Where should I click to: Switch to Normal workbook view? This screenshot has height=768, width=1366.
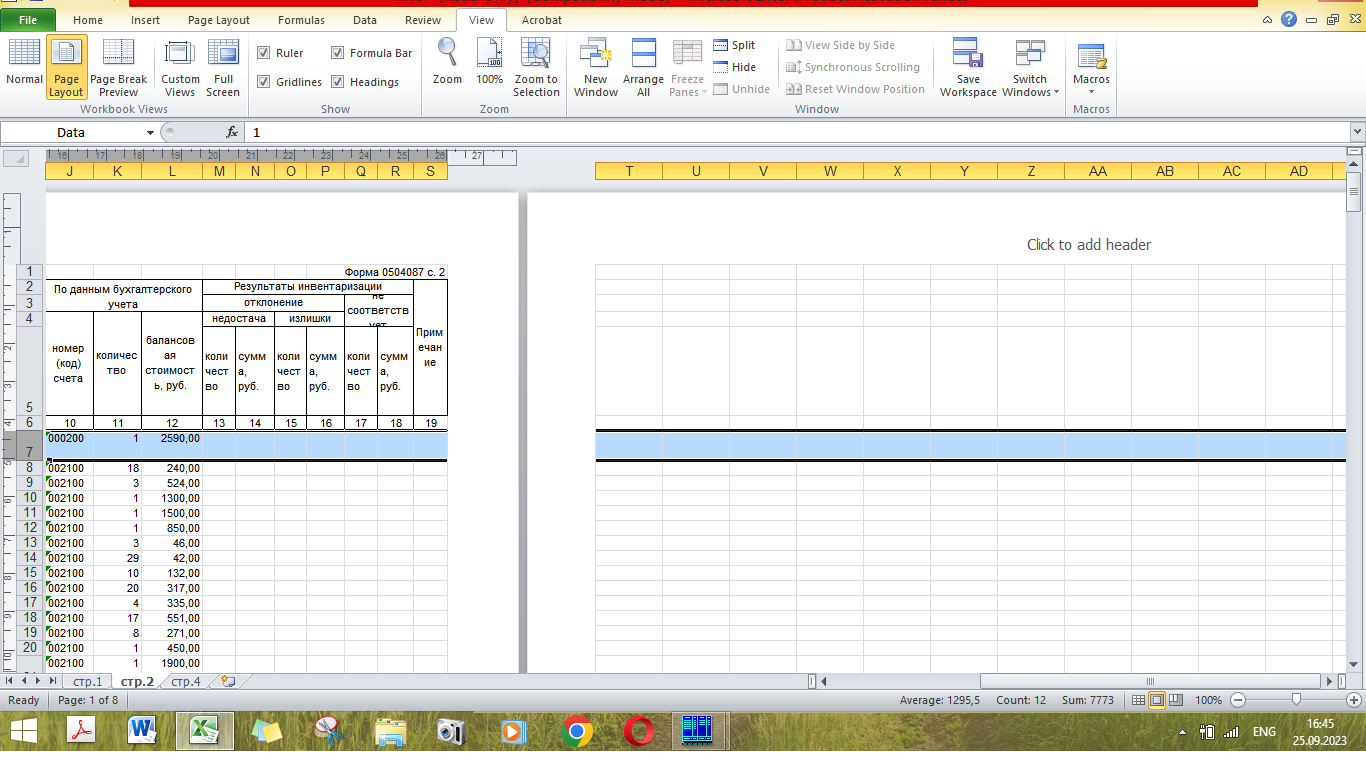click(x=24, y=66)
